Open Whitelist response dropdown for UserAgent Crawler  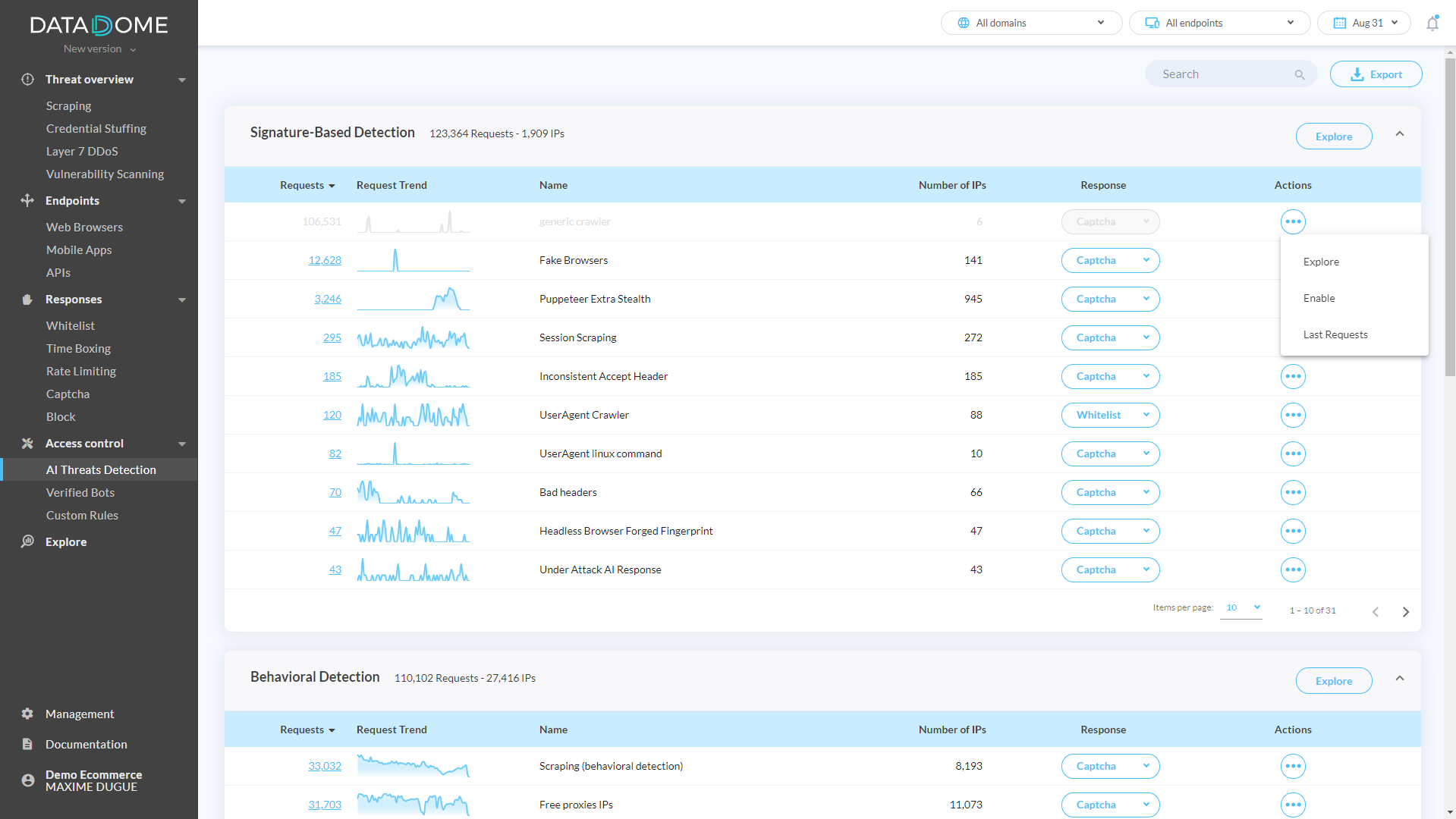pyautogui.click(x=1110, y=415)
